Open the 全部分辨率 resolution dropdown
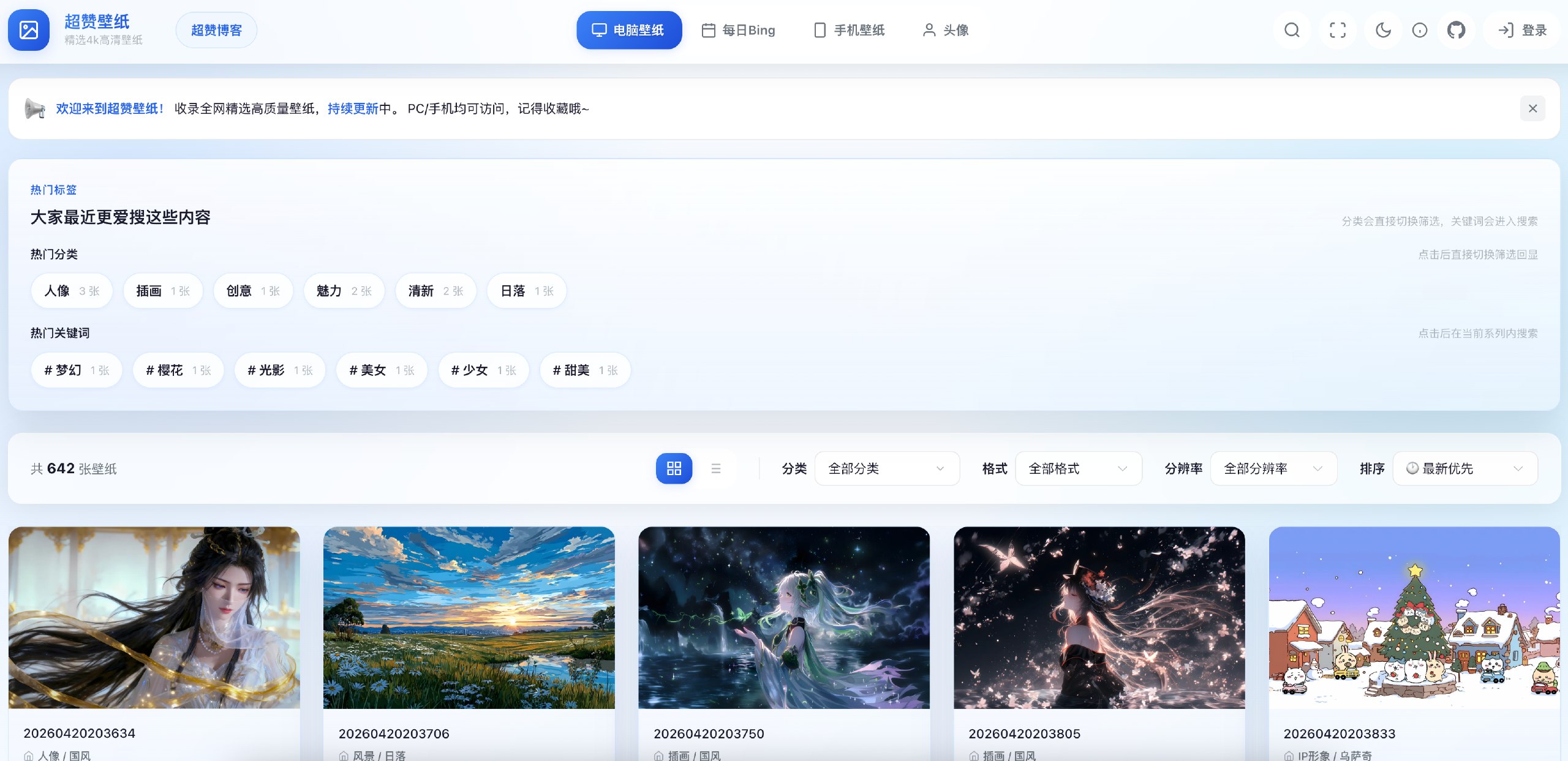 1273,468
